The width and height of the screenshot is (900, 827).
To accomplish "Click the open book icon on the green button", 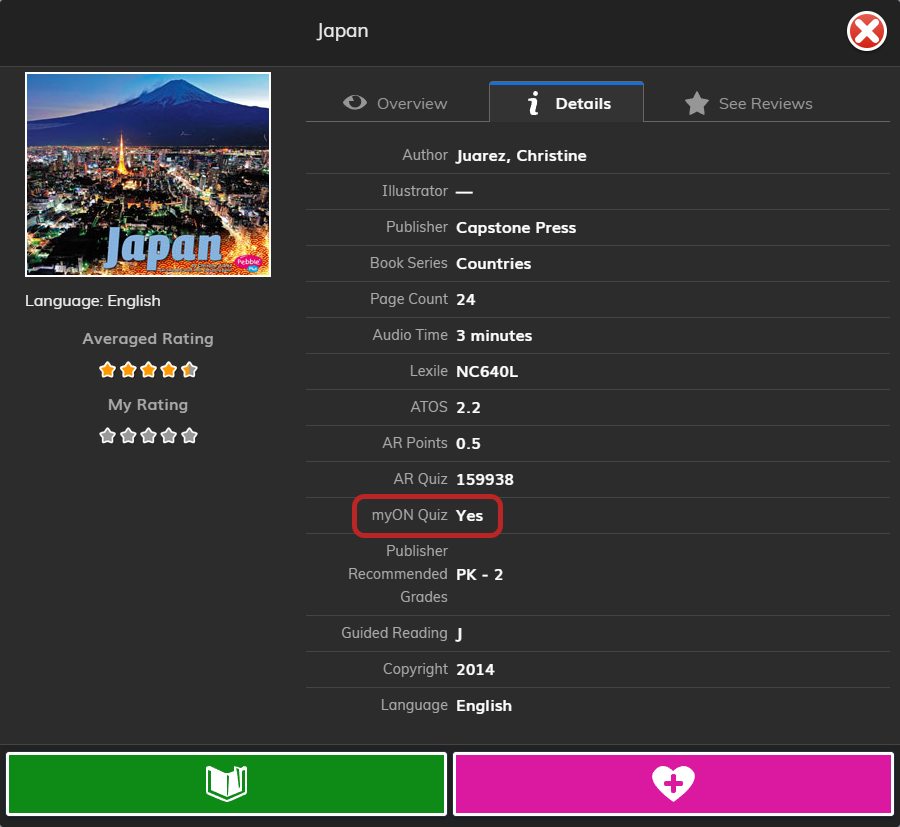I will [x=226, y=784].
